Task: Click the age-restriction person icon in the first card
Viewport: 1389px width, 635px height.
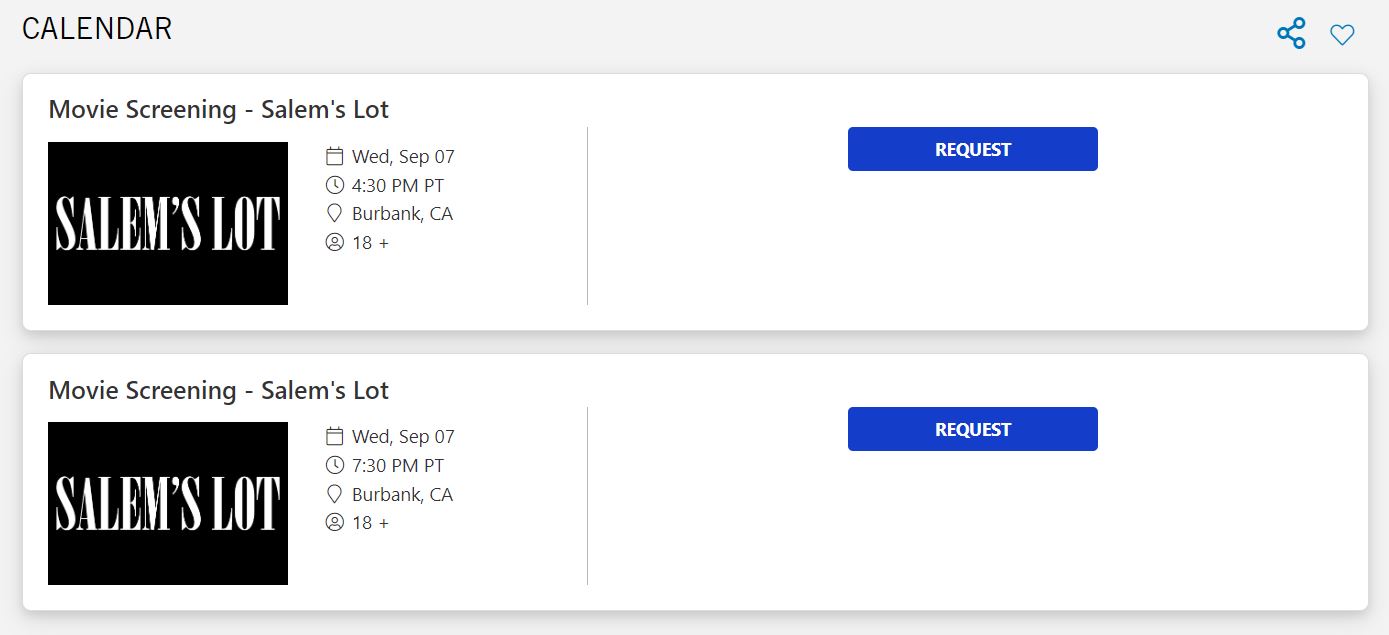Action: click(x=335, y=242)
